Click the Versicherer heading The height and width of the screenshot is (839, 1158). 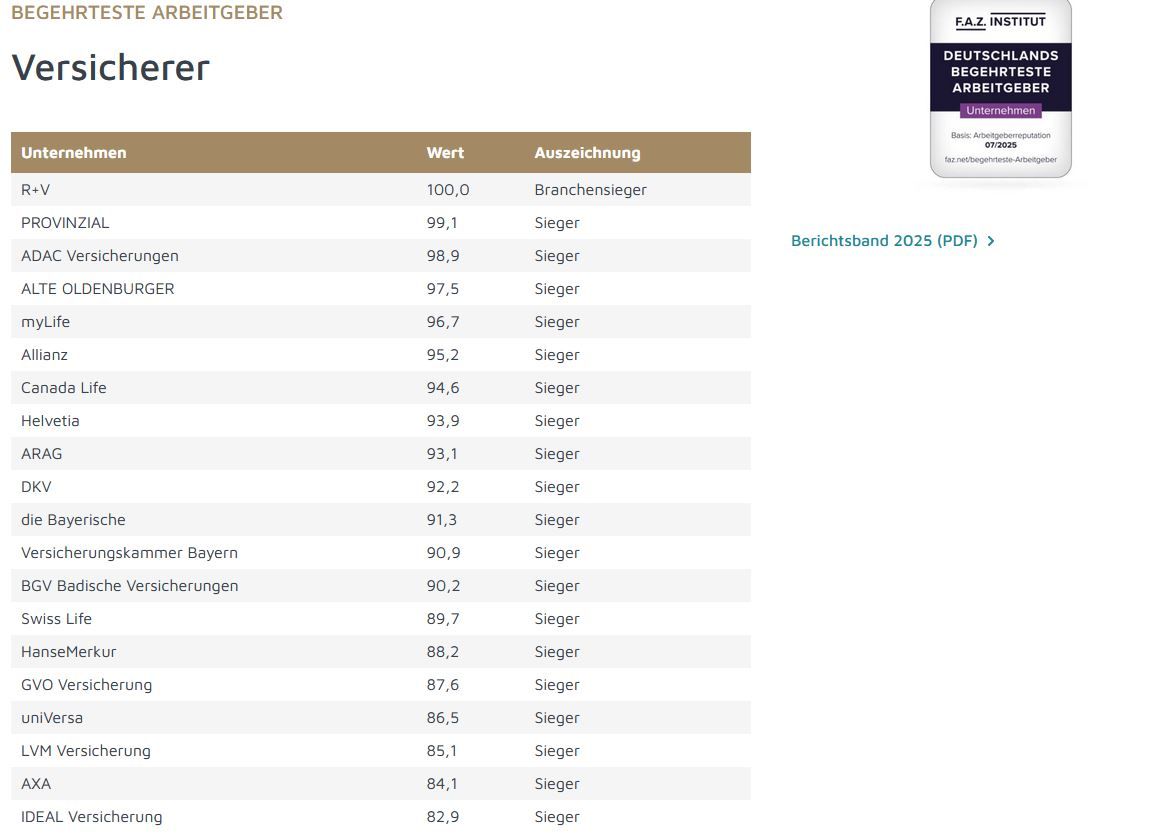point(111,67)
